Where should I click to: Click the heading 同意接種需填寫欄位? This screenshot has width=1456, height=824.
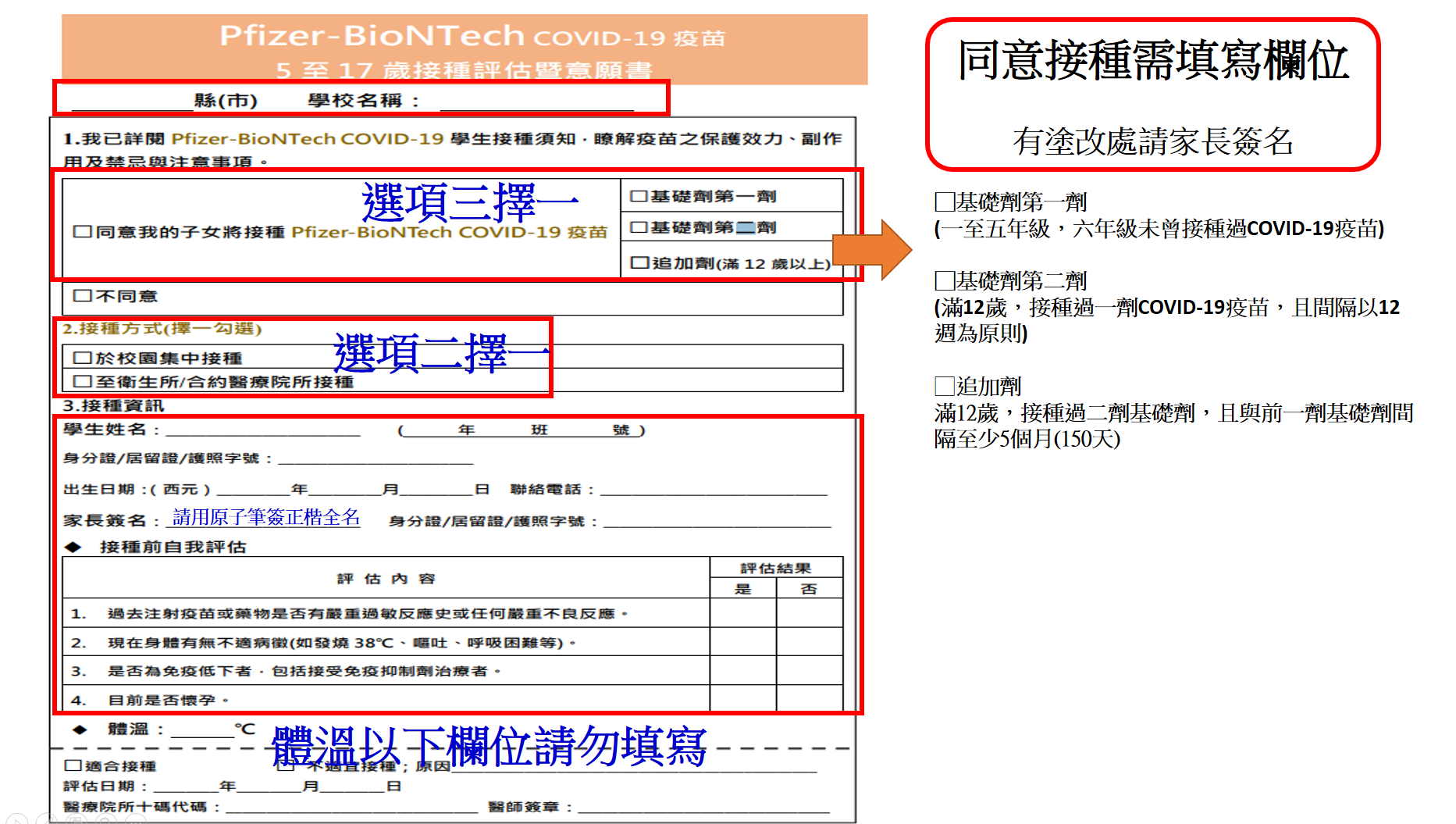pyautogui.click(x=1153, y=60)
